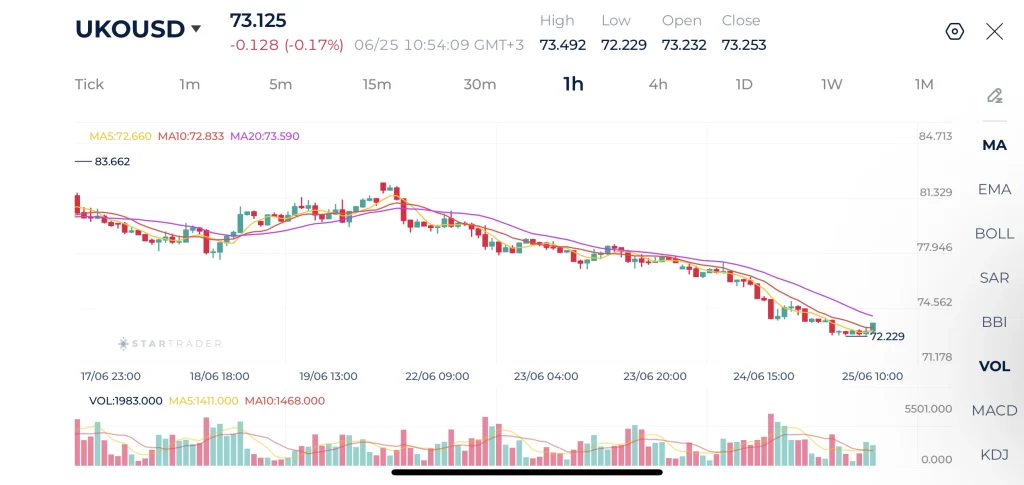Viewport: 1024px width, 485px height.
Task: Enable the EMA indicator
Action: [994, 189]
